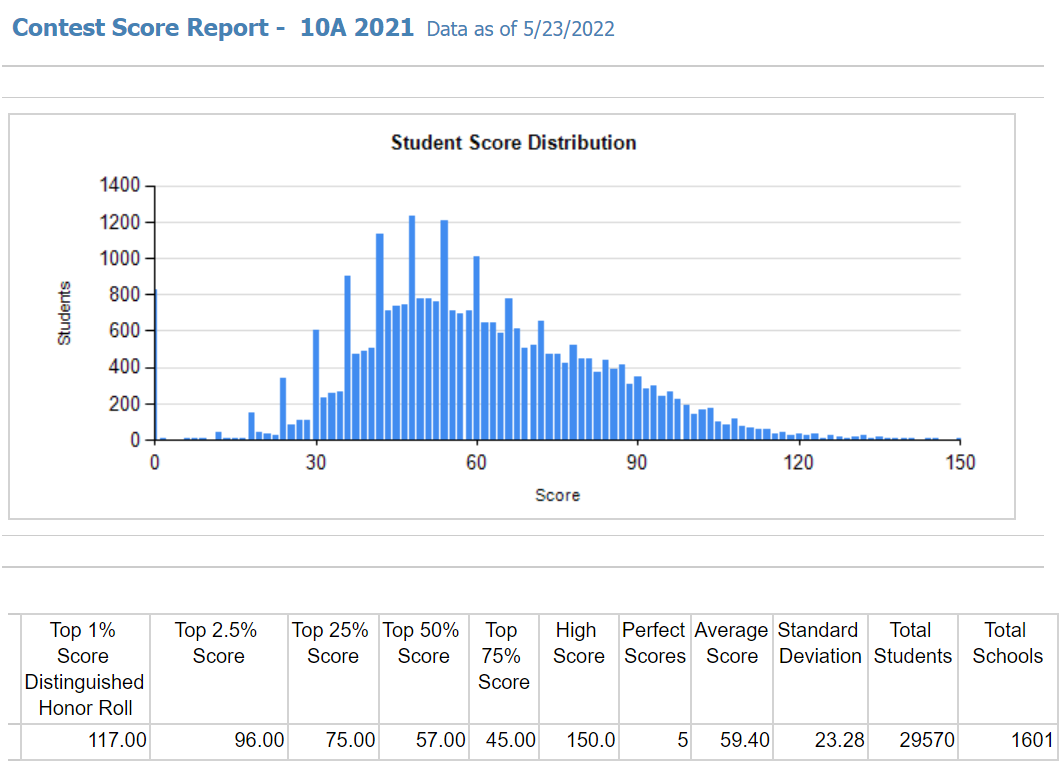Viewport: 1059px width, 762px height.
Task: Click the 117.00 table cell
Action: pyautogui.click(x=84, y=740)
